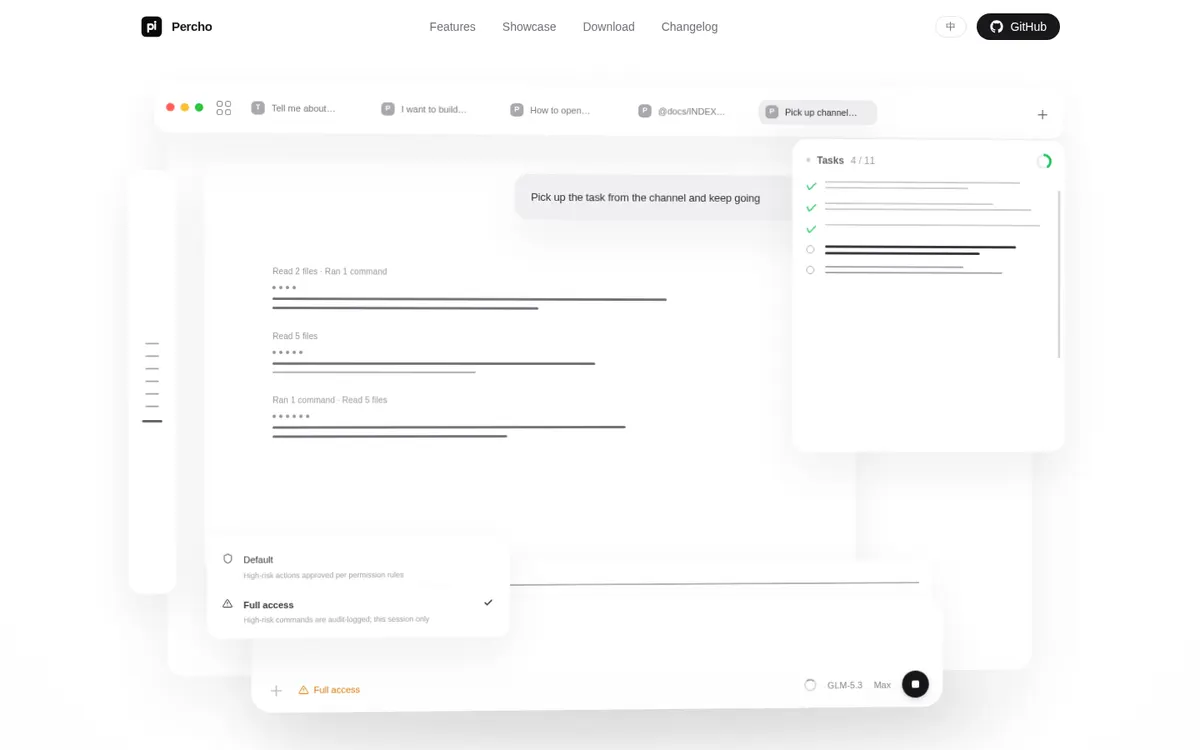1200x750 pixels.
Task: Open the GitHub button
Action: (x=1018, y=27)
